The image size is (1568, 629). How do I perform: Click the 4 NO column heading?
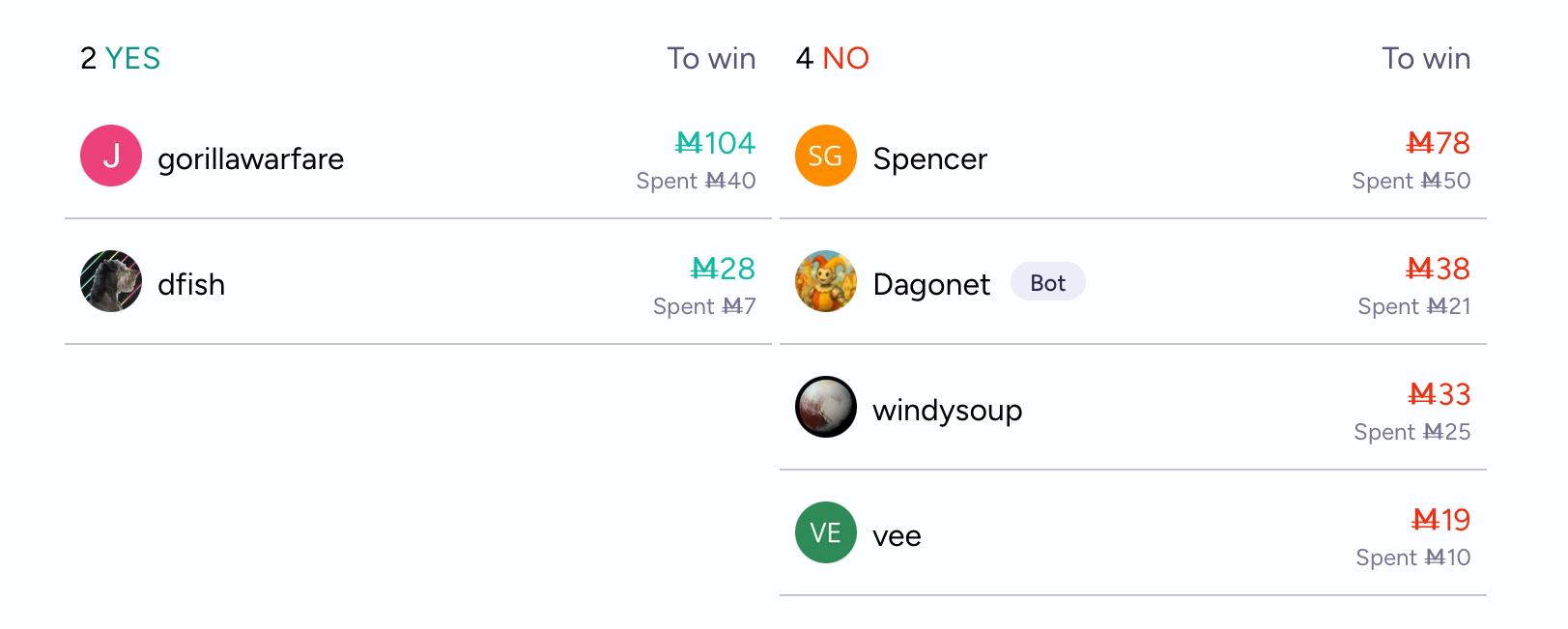tap(832, 58)
